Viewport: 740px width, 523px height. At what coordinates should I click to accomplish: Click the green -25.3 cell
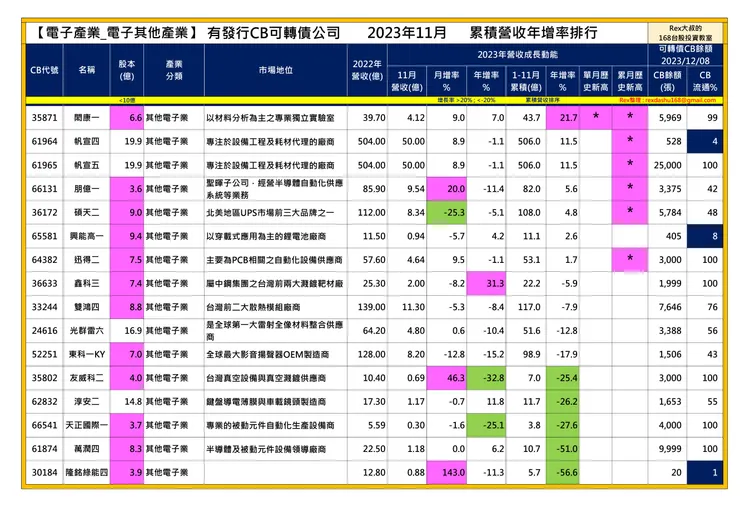(x=446, y=212)
